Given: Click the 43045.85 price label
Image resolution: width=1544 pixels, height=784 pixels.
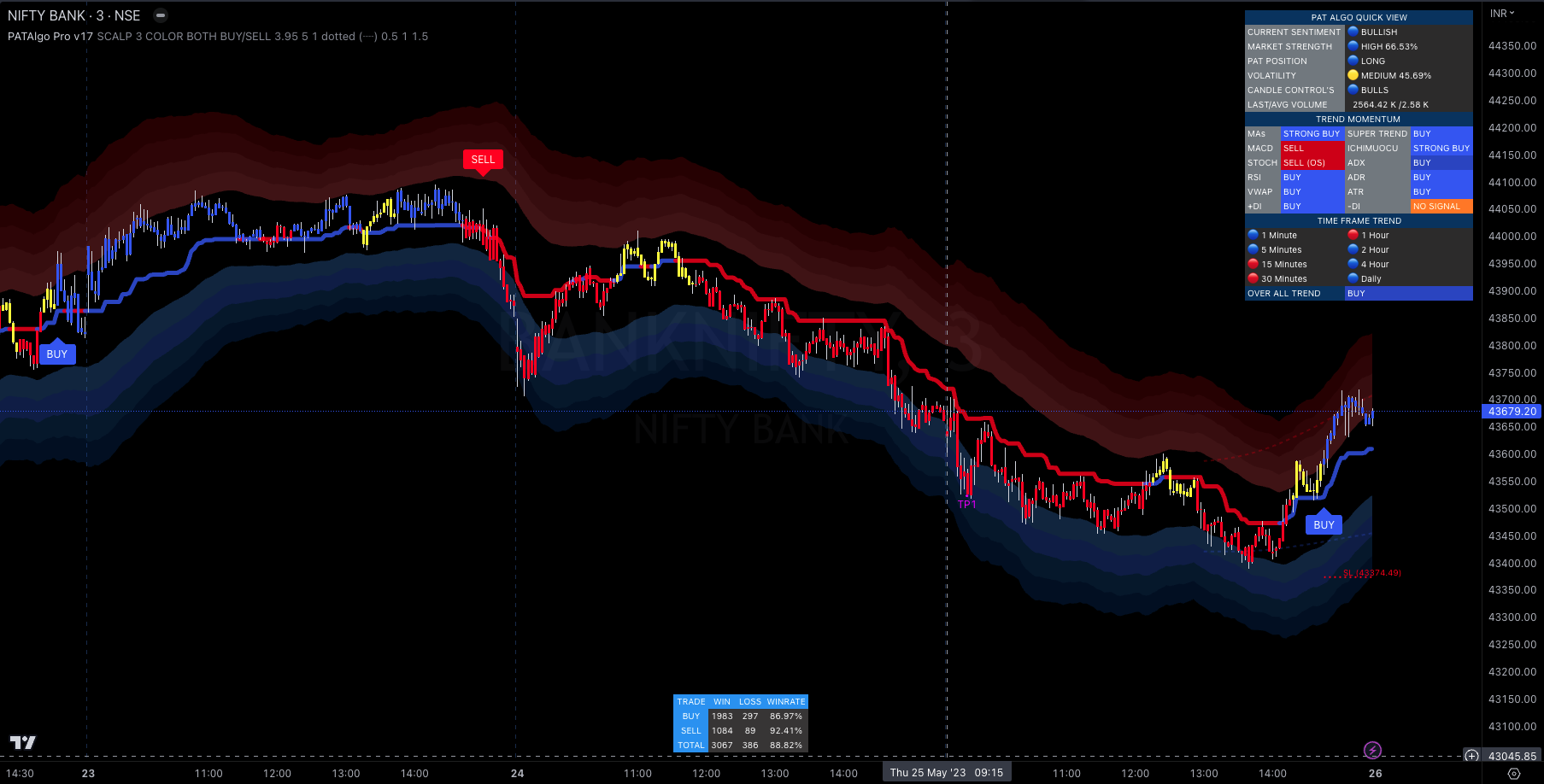Looking at the screenshot, I should [1512, 756].
